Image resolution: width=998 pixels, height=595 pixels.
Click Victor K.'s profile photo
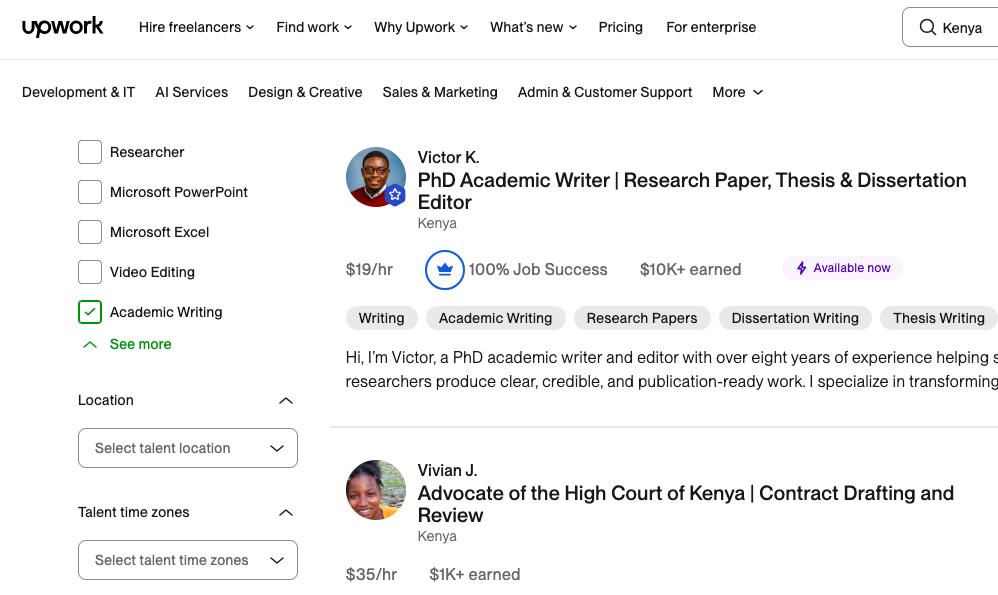click(375, 177)
